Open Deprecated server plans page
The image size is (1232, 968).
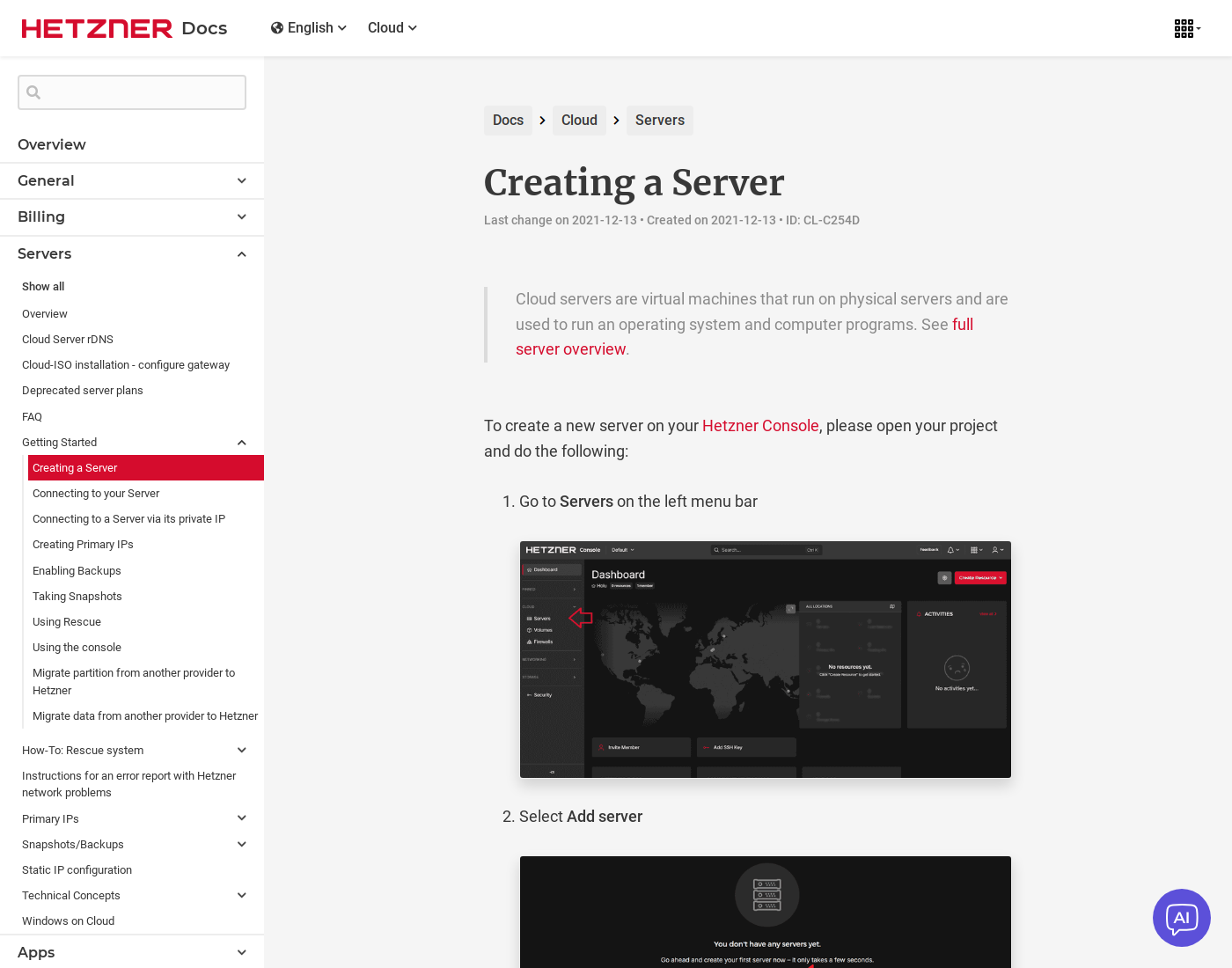(83, 391)
